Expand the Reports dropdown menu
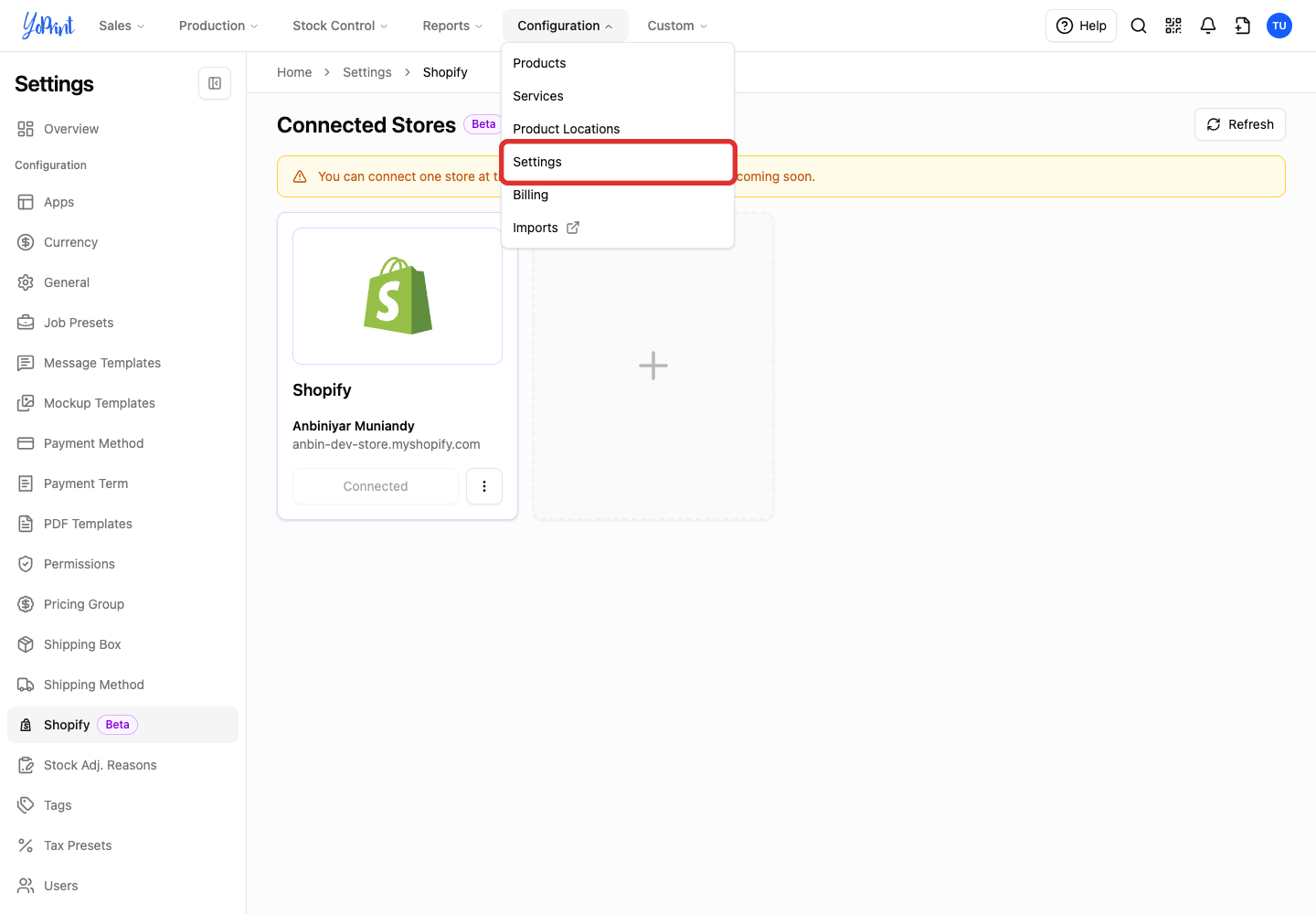This screenshot has height=914, width=1316. point(452,26)
